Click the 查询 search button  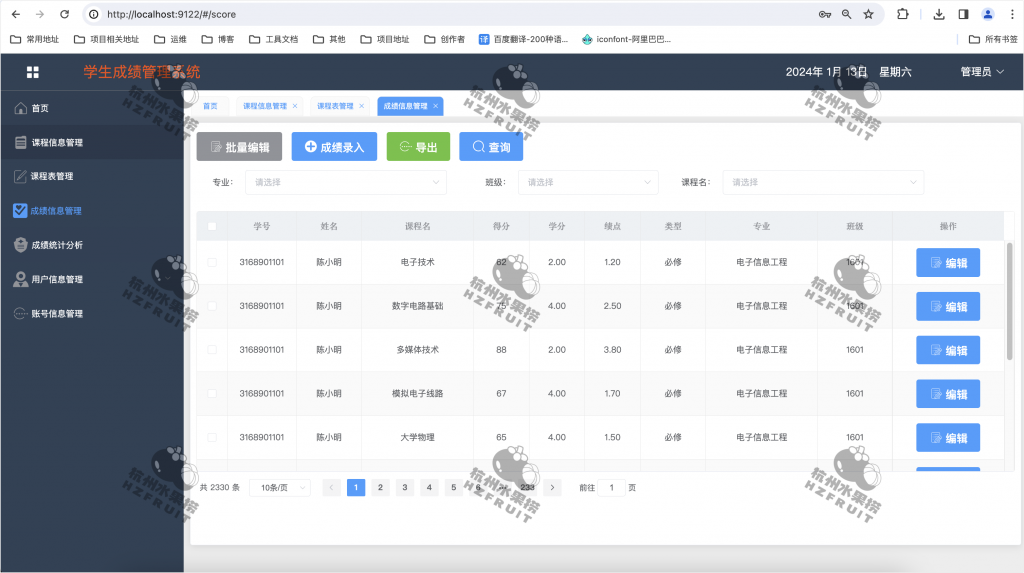[491, 146]
